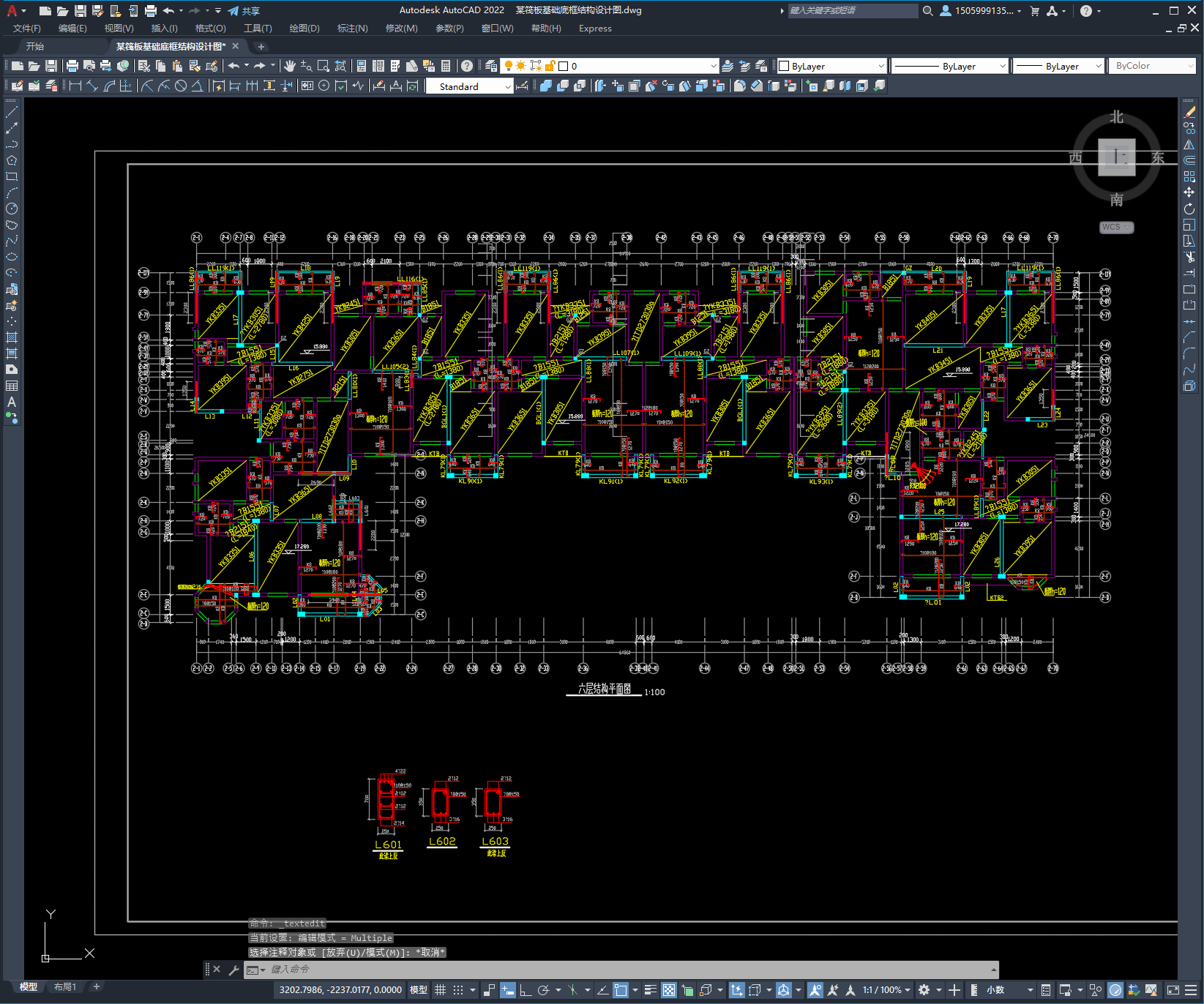
Task: Open Layer Properties Manager icon
Action: click(x=491, y=66)
